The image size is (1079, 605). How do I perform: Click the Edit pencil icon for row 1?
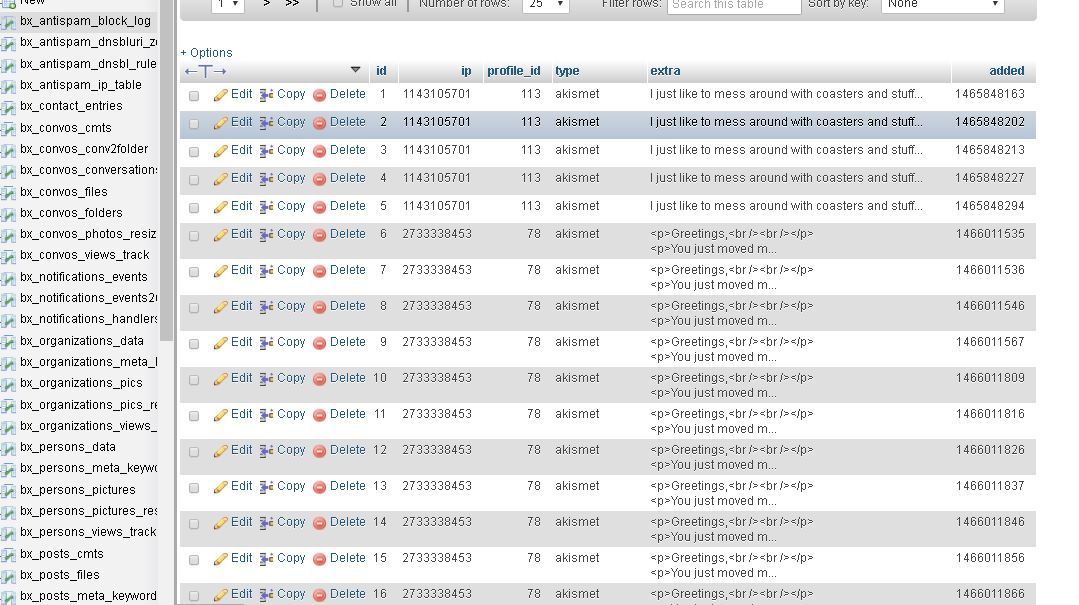pyautogui.click(x=221, y=95)
